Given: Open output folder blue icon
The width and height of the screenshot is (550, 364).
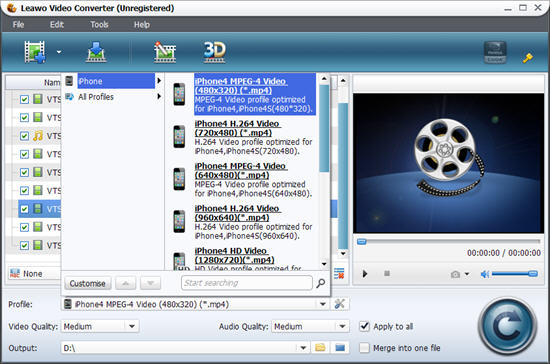Looking at the screenshot, I should [x=340, y=348].
